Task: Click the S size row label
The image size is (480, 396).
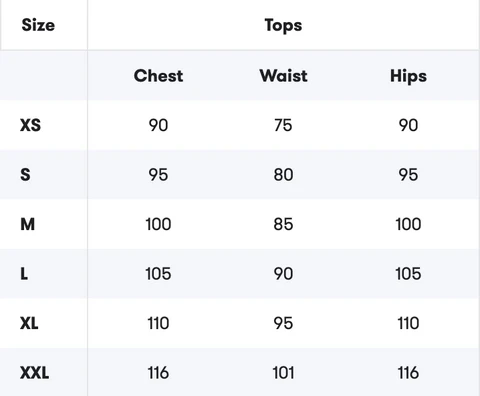Action: click(25, 175)
